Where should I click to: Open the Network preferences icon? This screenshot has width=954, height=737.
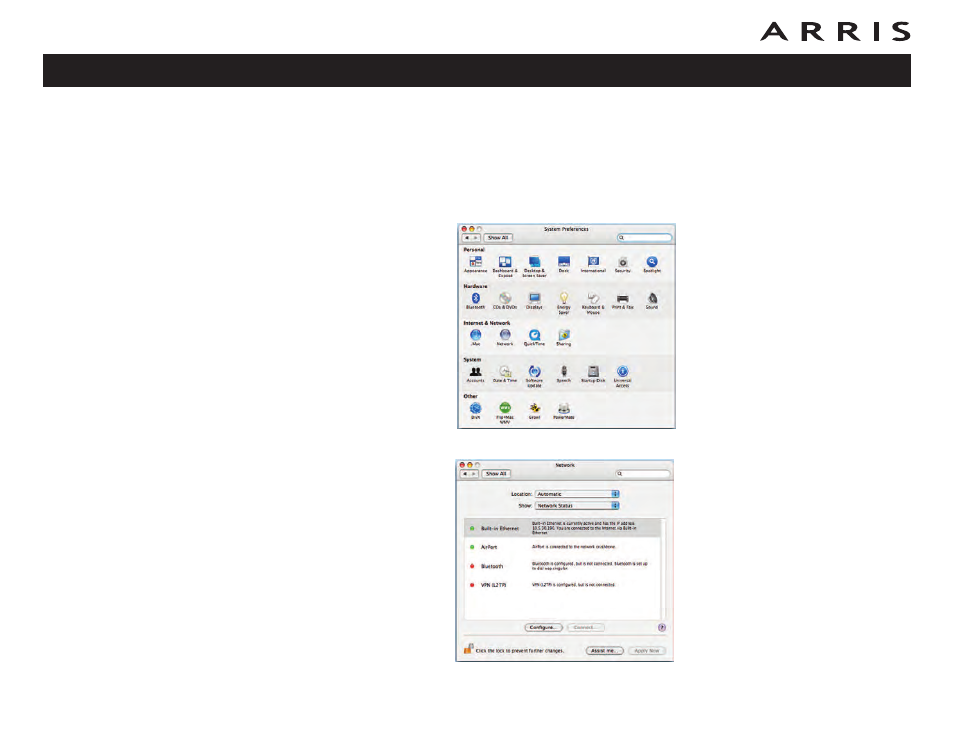click(505, 335)
